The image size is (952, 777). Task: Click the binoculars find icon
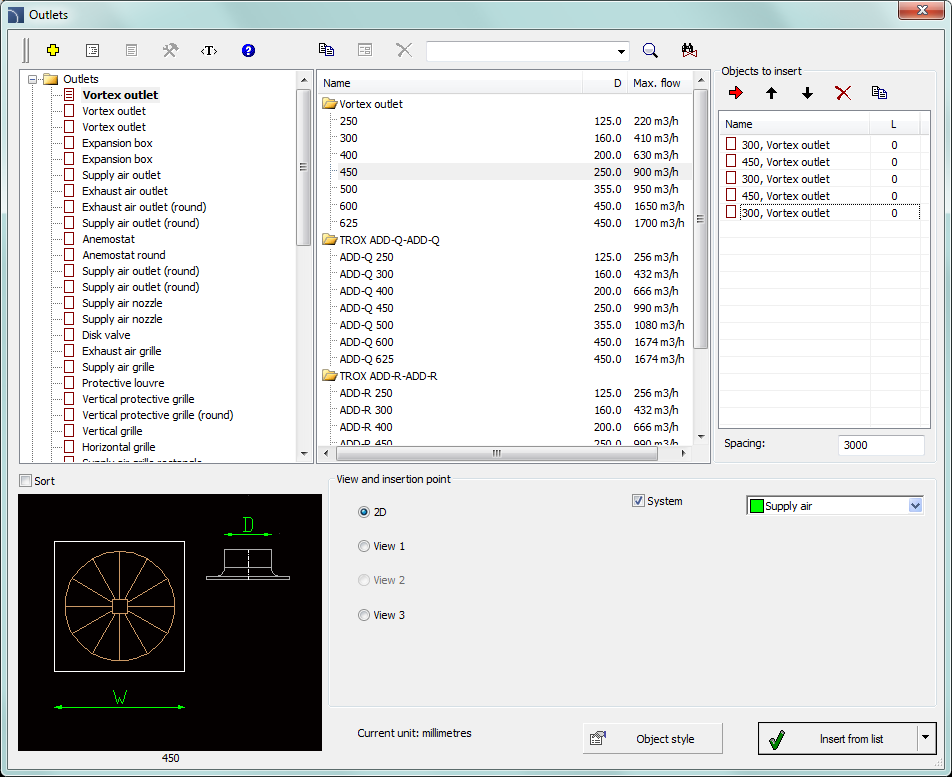coord(689,50)
